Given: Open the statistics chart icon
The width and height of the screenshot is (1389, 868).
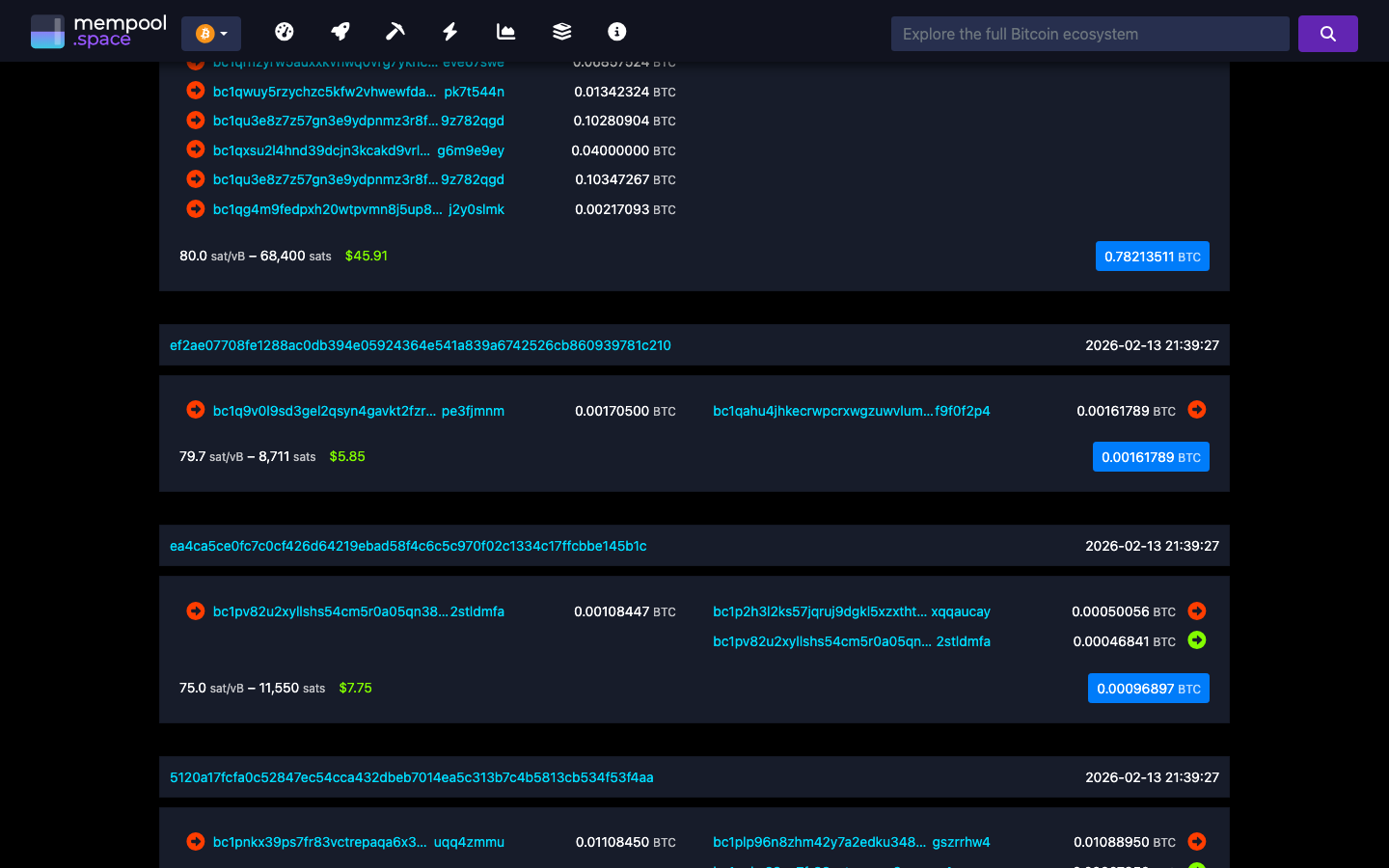Looking at the screenshot, I should pos(505,31).
